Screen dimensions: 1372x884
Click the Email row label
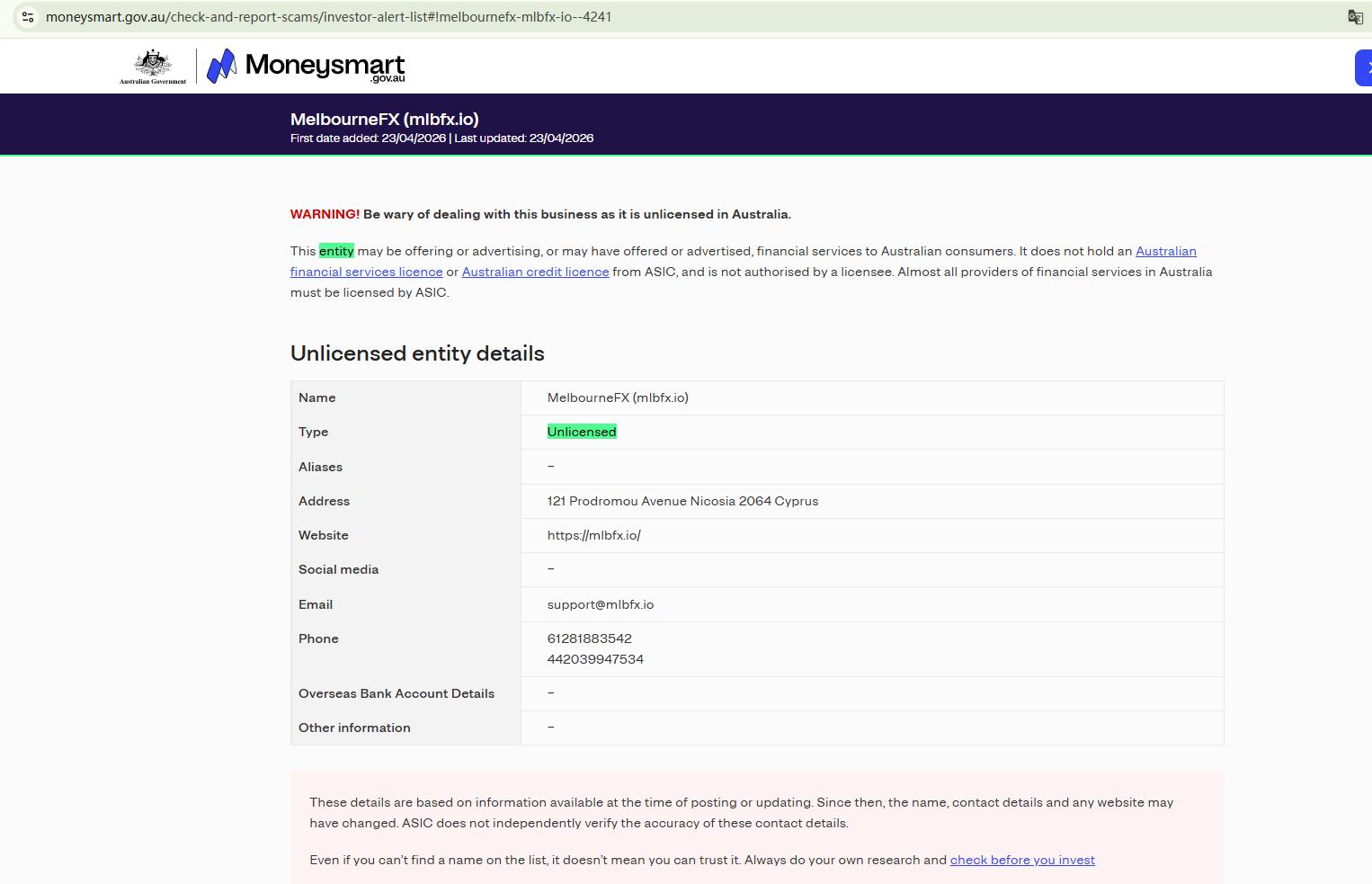(316, 604)
